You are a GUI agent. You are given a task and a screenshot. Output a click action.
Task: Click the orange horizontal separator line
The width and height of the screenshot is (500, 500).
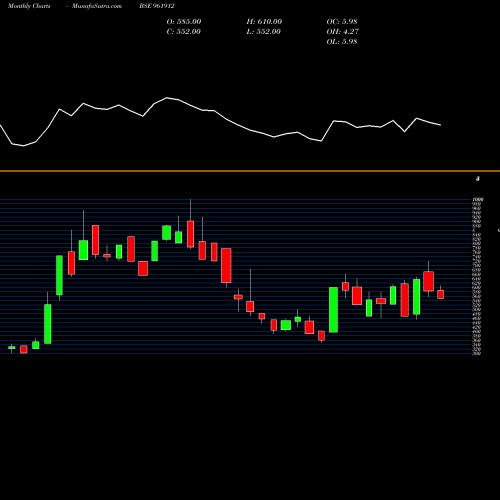pyautogui.click(x=250, y=171)
